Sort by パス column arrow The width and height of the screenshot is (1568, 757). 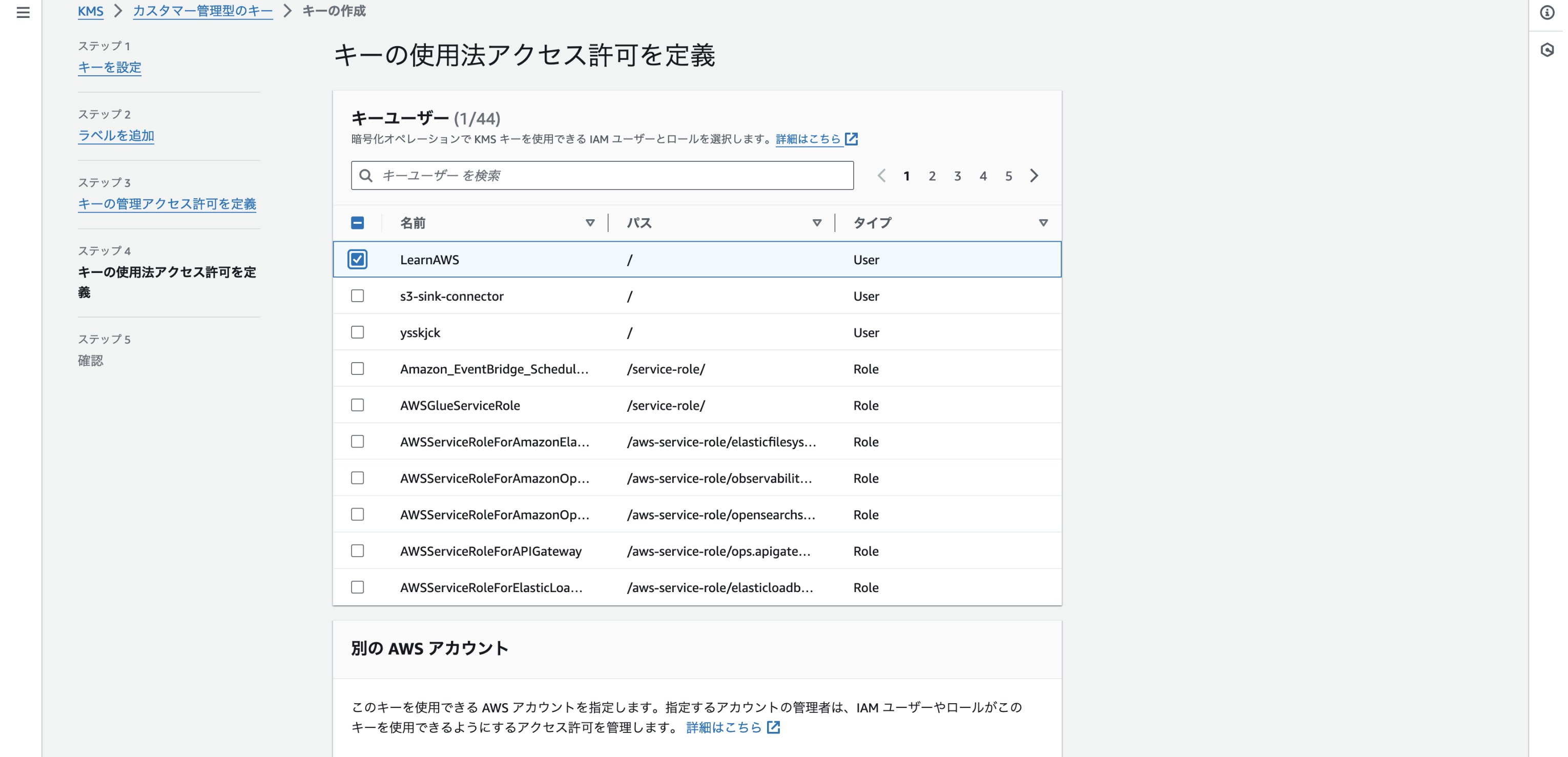(x=817, y=223)
